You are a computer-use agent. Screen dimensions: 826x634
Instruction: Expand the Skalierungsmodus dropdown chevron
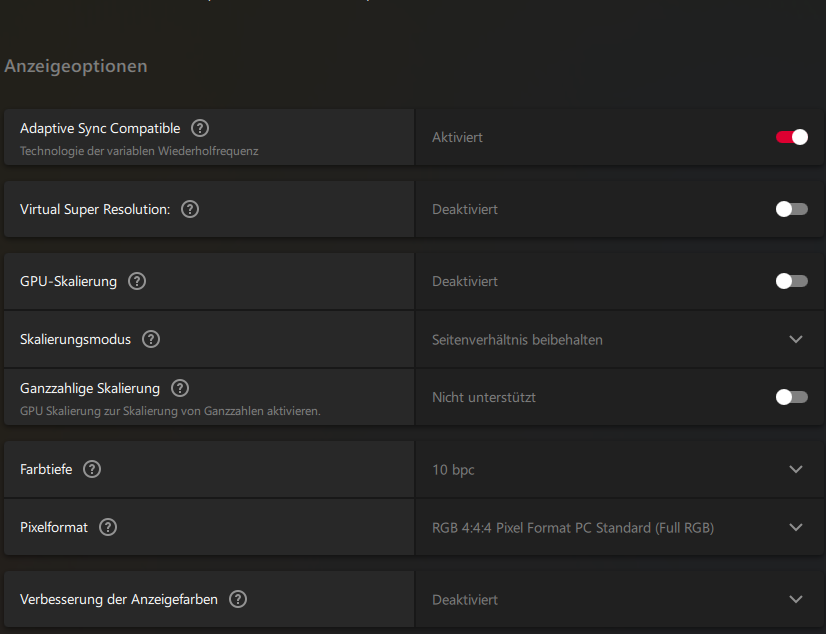(796, 339)
